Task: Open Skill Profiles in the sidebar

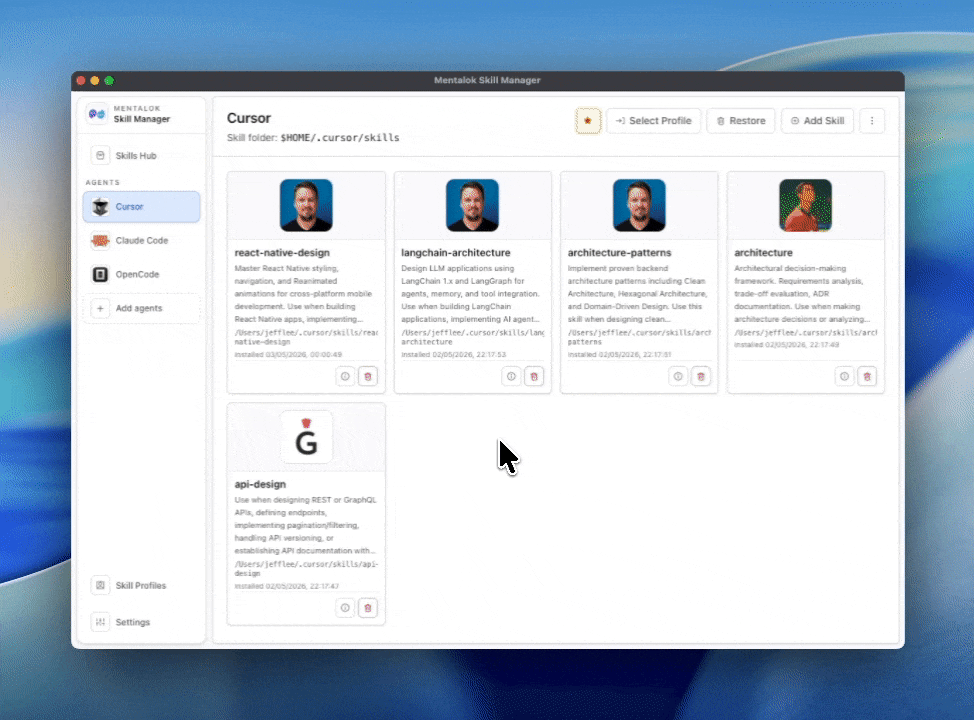Action: [142, 585]
